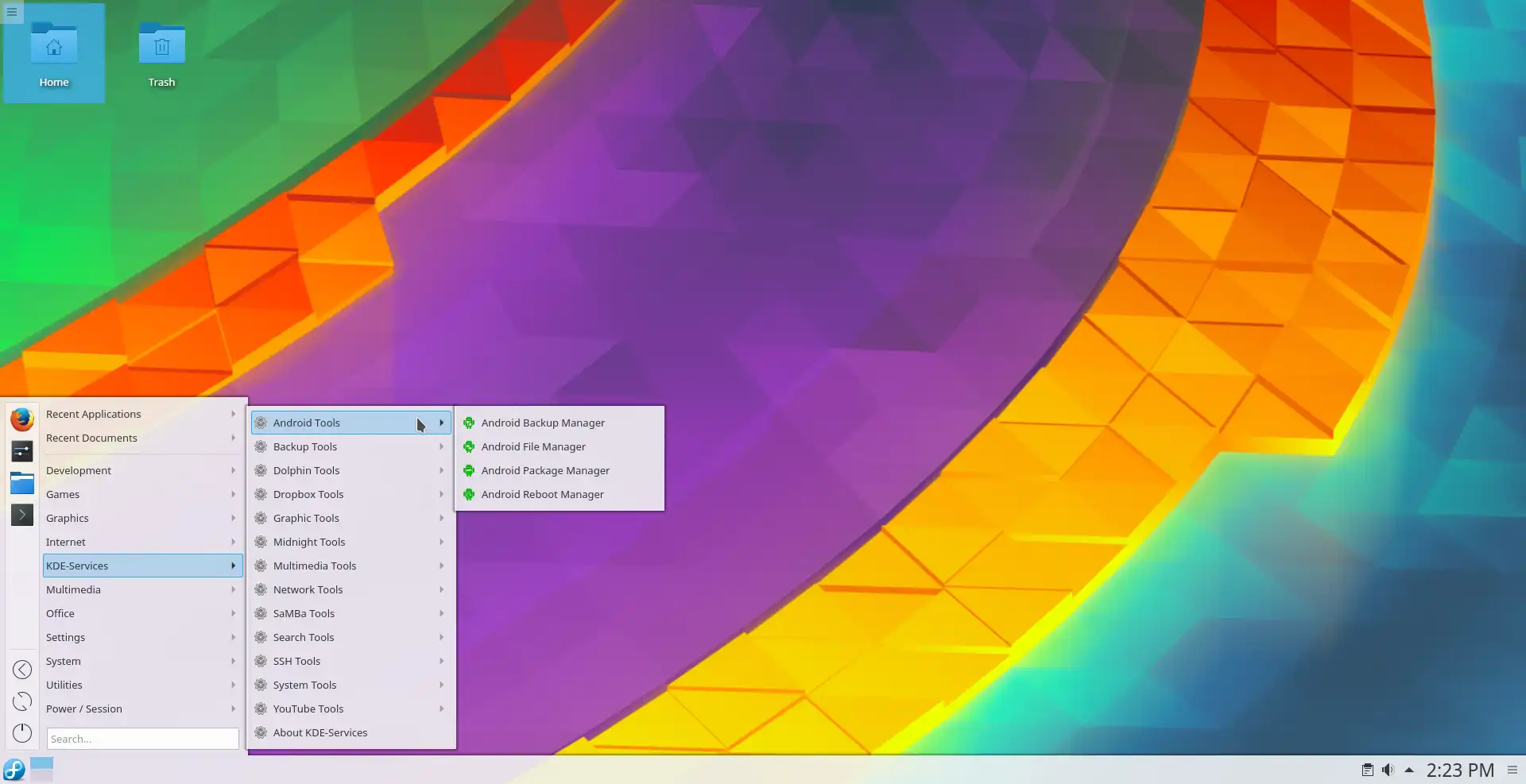Screen dimensions: 1526x784
Task: Expand Dropbox Tools submenu arrow
Action: click(x=442, y=494)
